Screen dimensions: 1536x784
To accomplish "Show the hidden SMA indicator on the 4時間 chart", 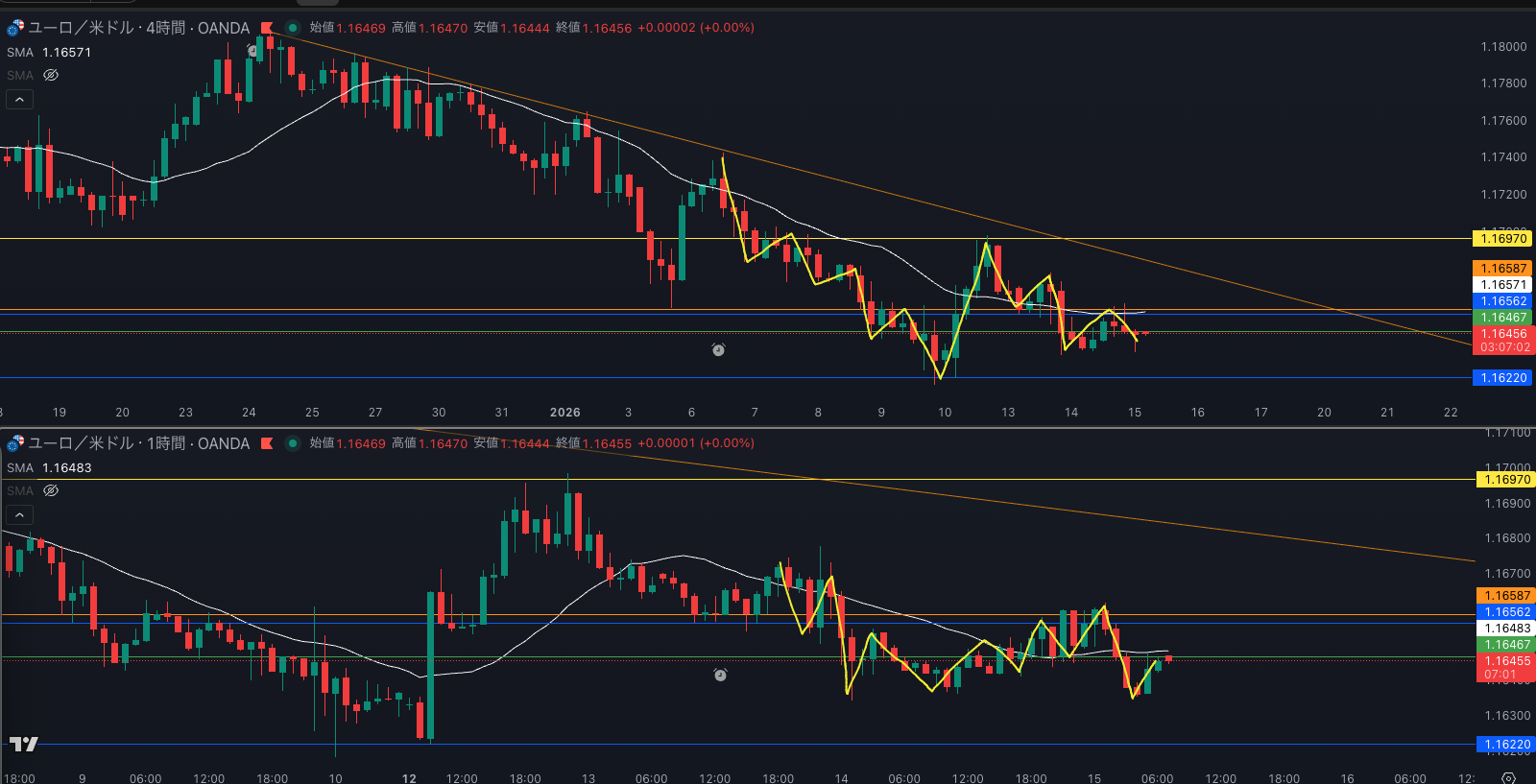I will (51, 75).
